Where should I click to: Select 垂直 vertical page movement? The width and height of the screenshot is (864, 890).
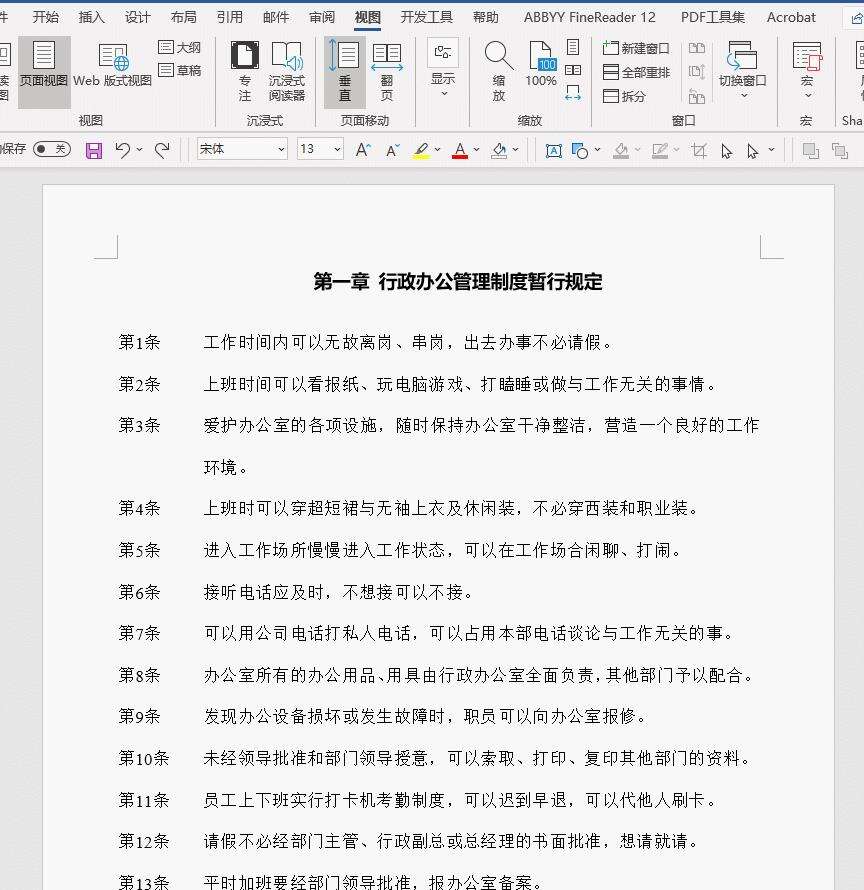pos(344,71)
